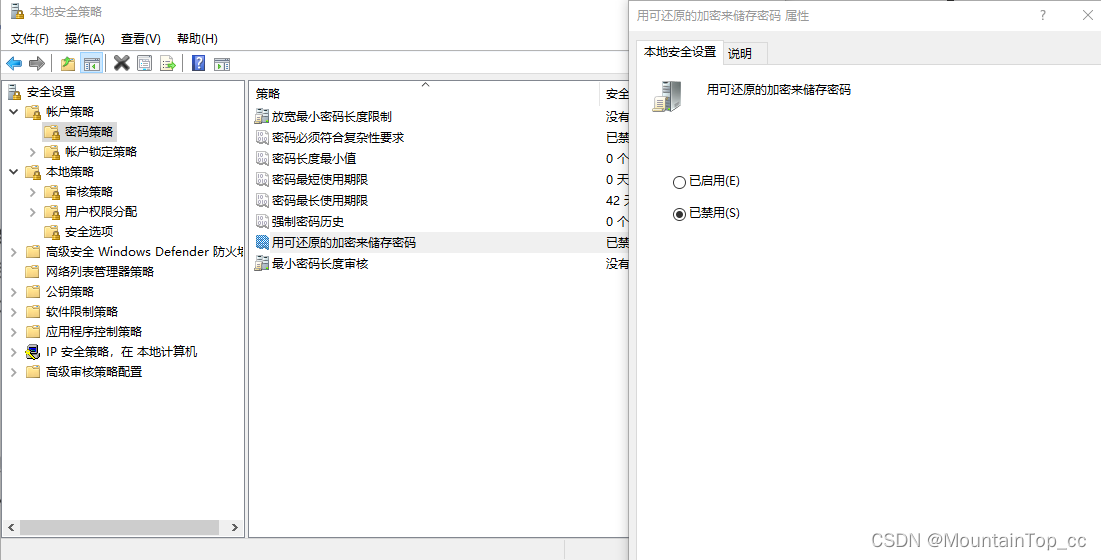Viewport: 1101px width, 560px height.
Task: Open help with the blue question-mark icon
Action: (x=199, y=64)
